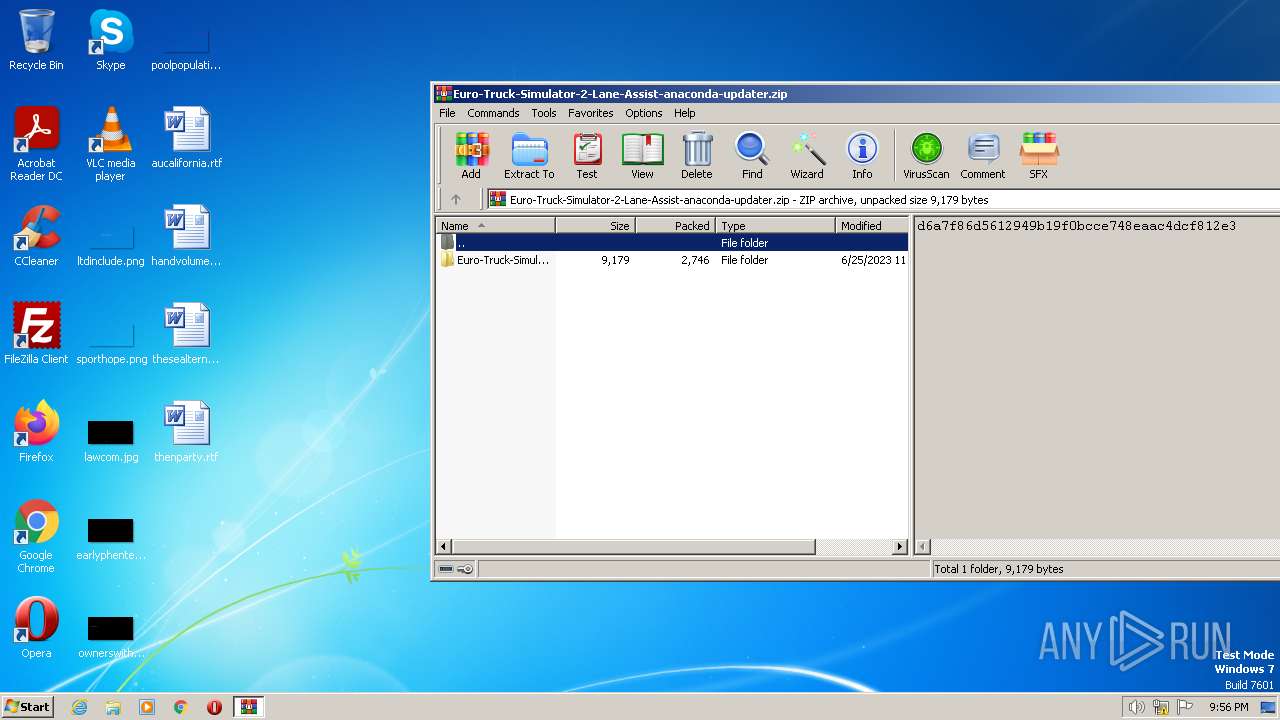This screenshot has width=1280, height=720.
Task: Sort by the Name column header
Action: point(496,226)
